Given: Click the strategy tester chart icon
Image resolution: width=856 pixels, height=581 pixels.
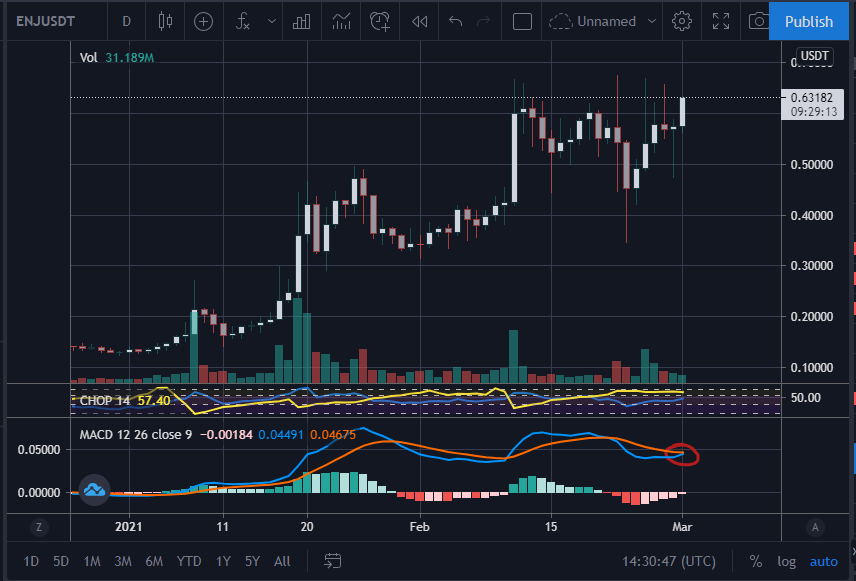Looking at the screenshot, I should (341, 21).
